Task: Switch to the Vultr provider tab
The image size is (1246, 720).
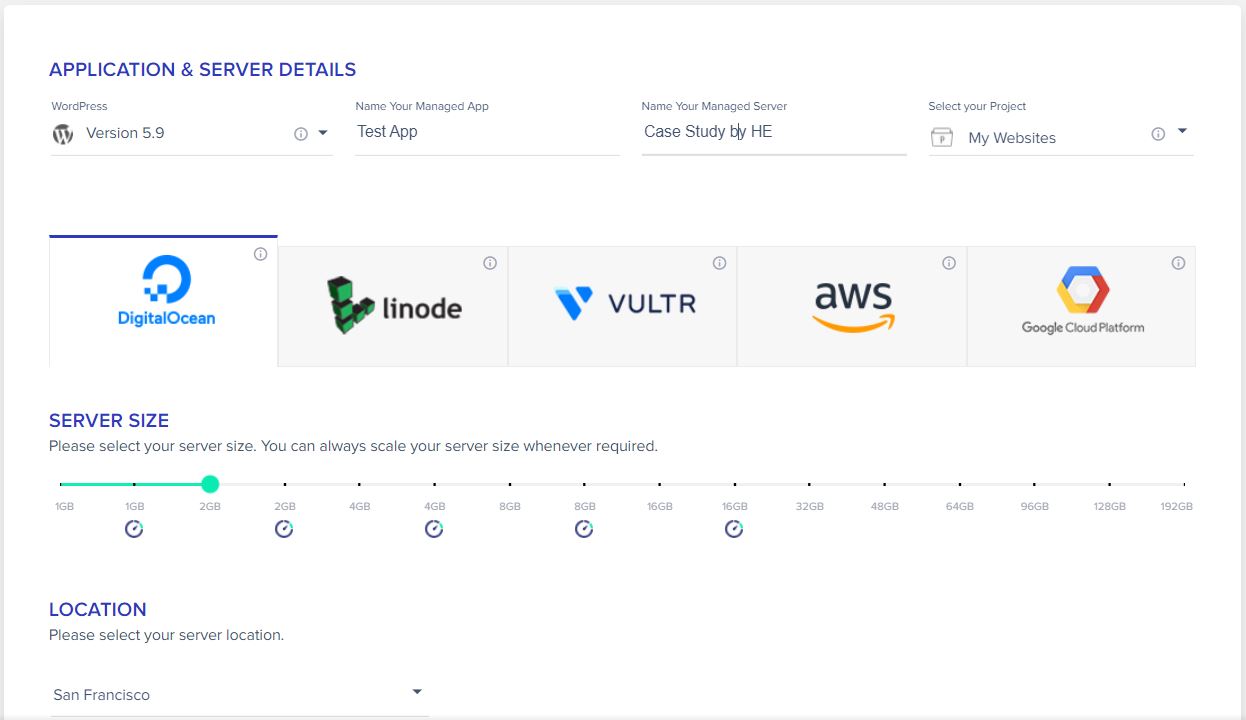Action: (x=622, y=306)
